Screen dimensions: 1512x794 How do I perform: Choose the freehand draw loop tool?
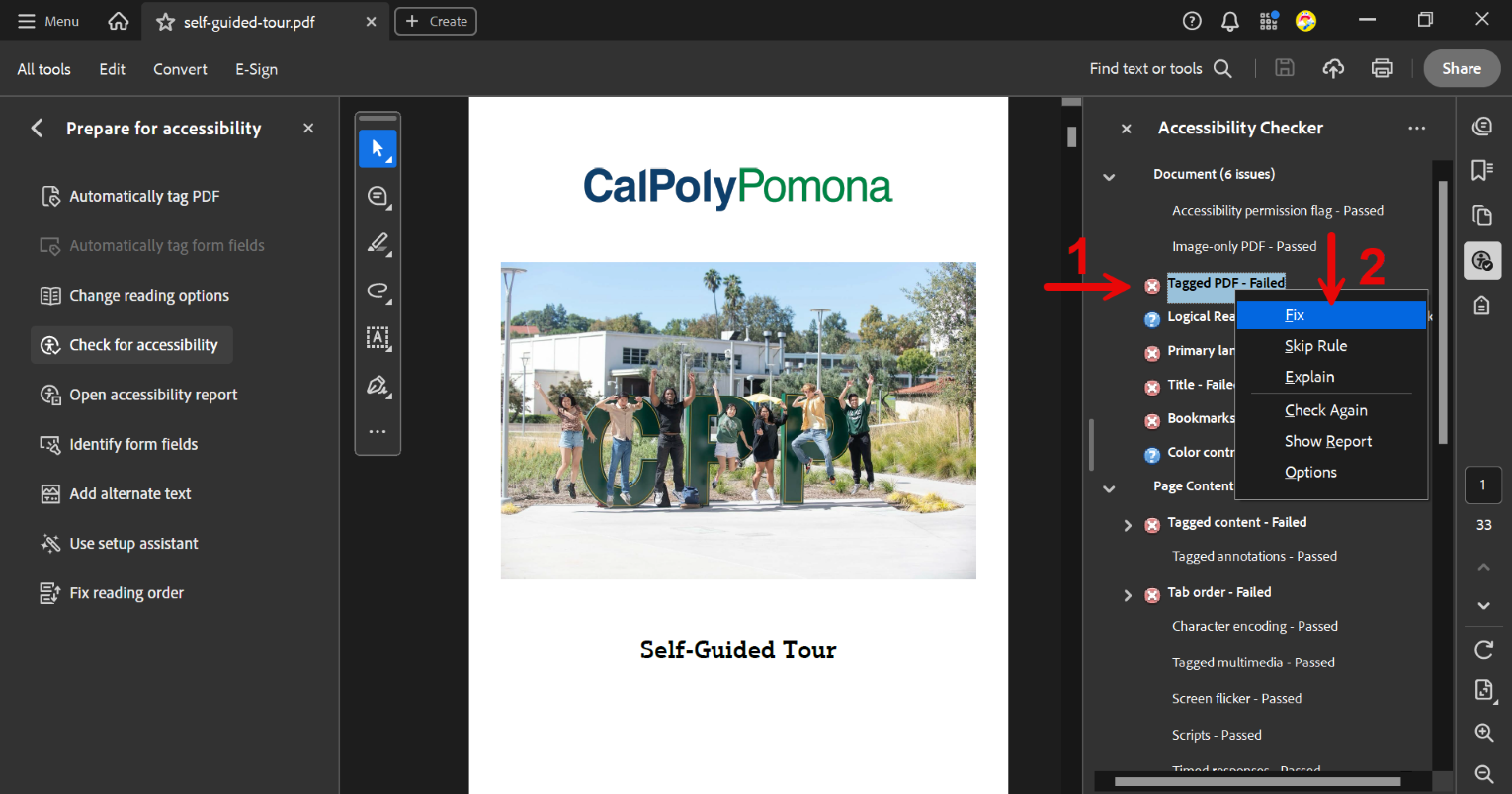point(378,291)
